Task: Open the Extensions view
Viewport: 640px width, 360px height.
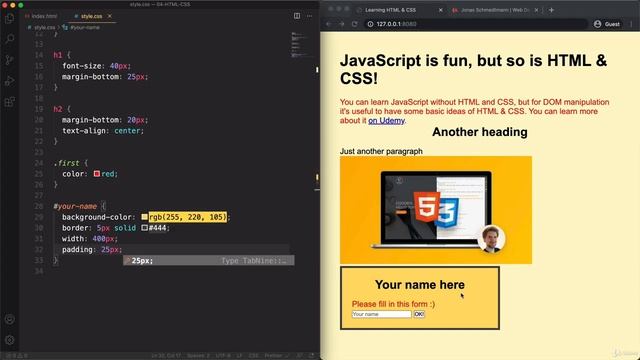Action: coord(9,101)
